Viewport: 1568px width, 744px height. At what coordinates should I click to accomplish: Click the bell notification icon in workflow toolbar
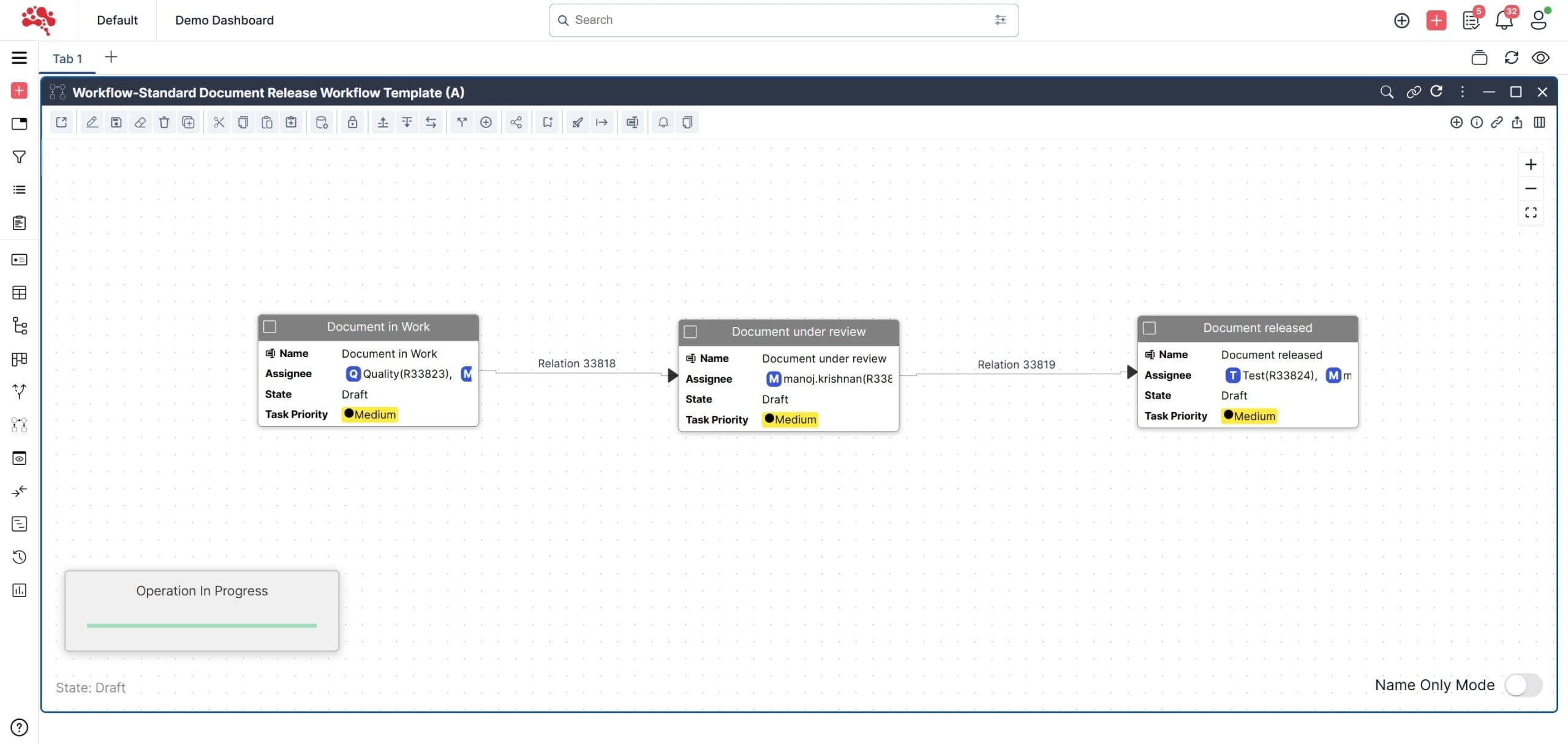663,122
